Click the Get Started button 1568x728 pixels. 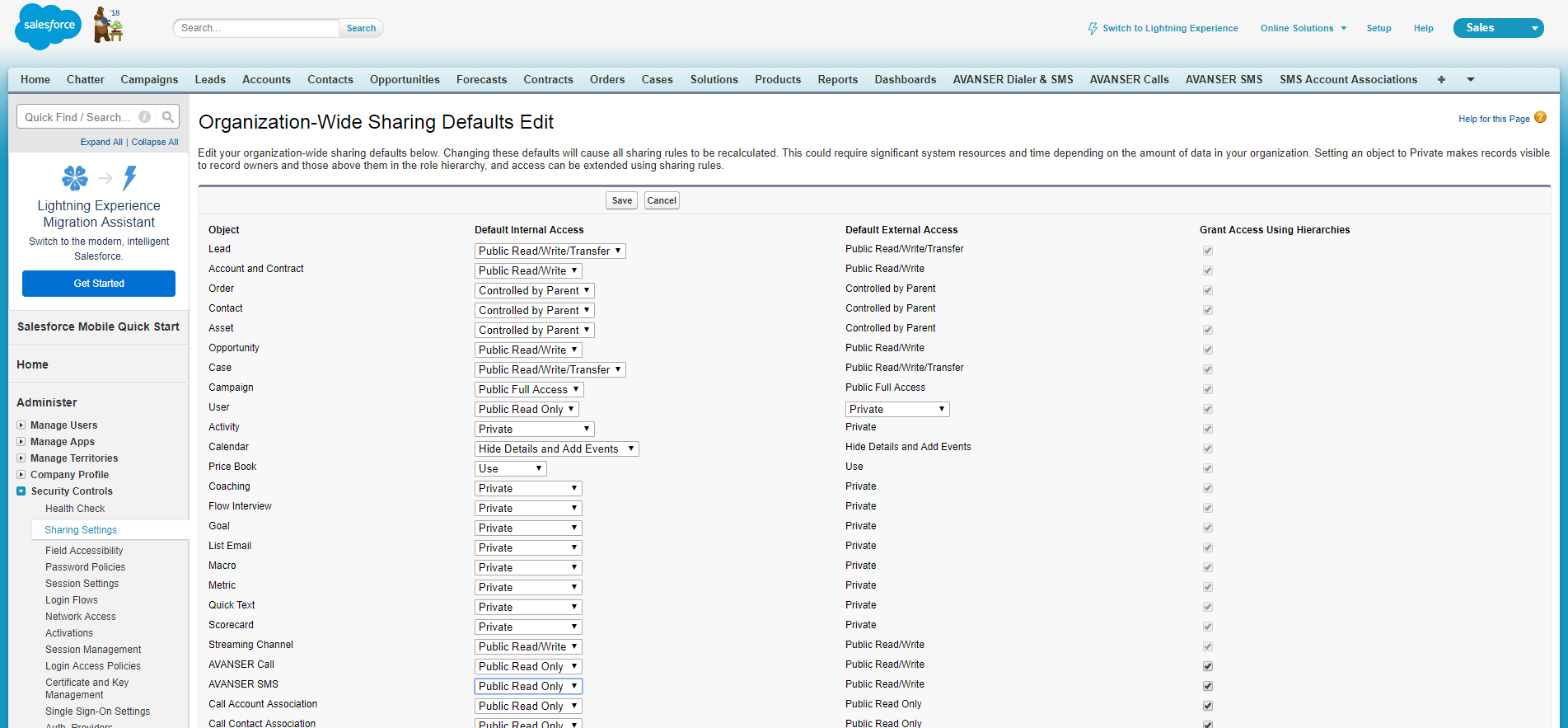tap(99, 284)
